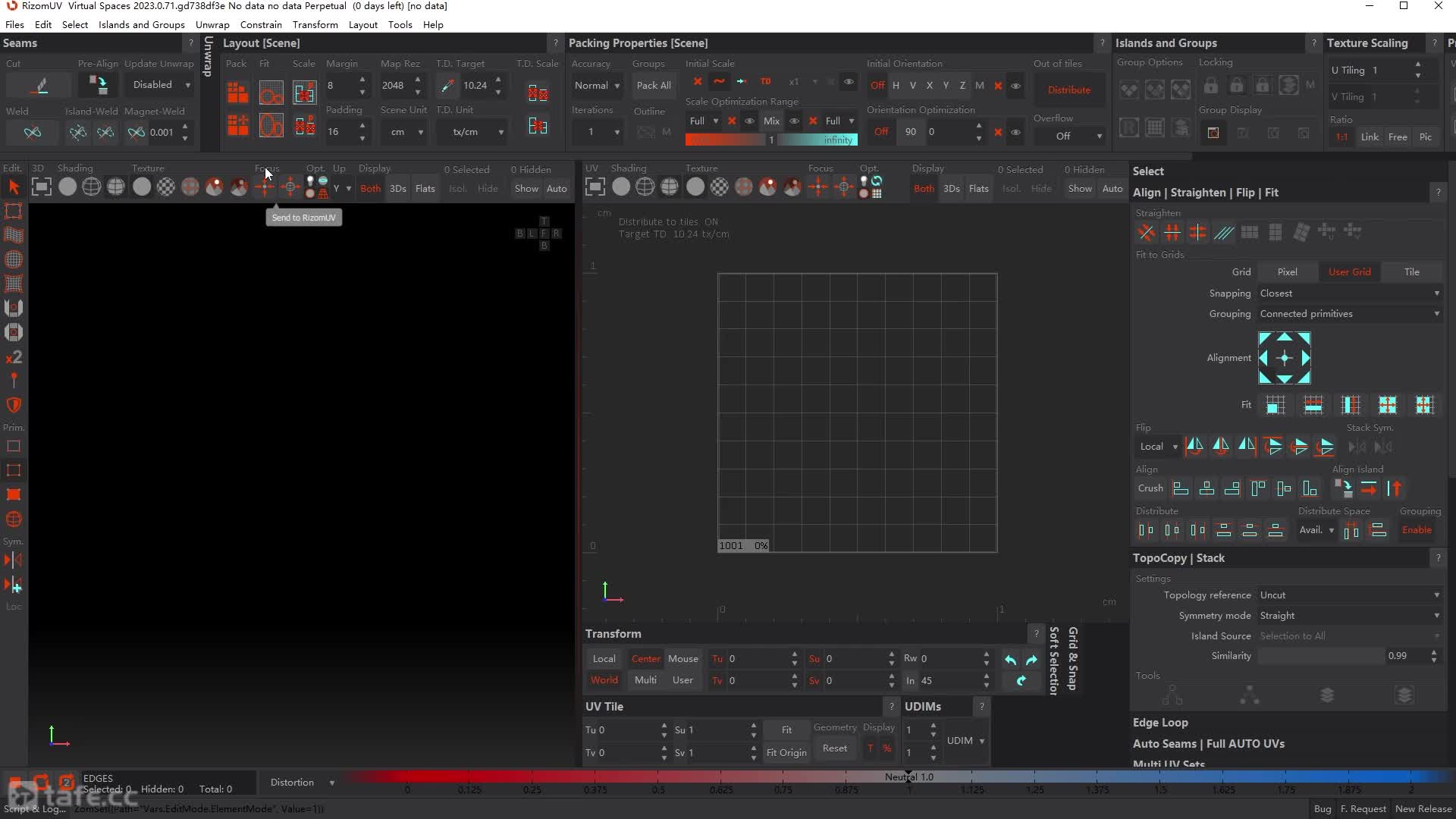
Task: Toggle the Initial Orientation eye icon
Action: [1016, 86]
